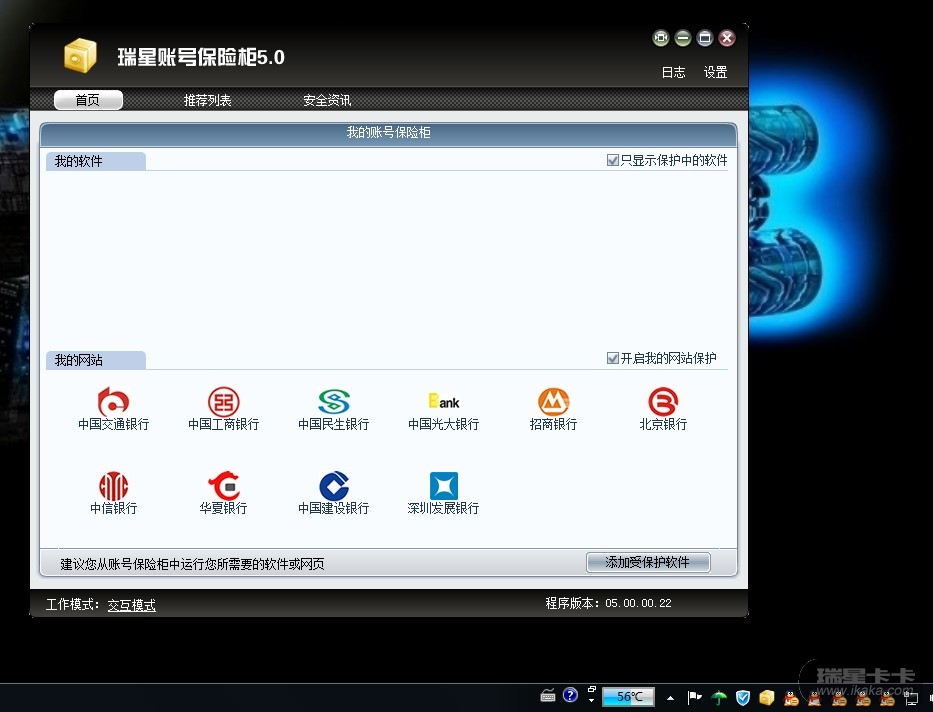Open the 中国建设银行 icon
Viewport: 933px width, 712px height.
[x=333, y=486]
